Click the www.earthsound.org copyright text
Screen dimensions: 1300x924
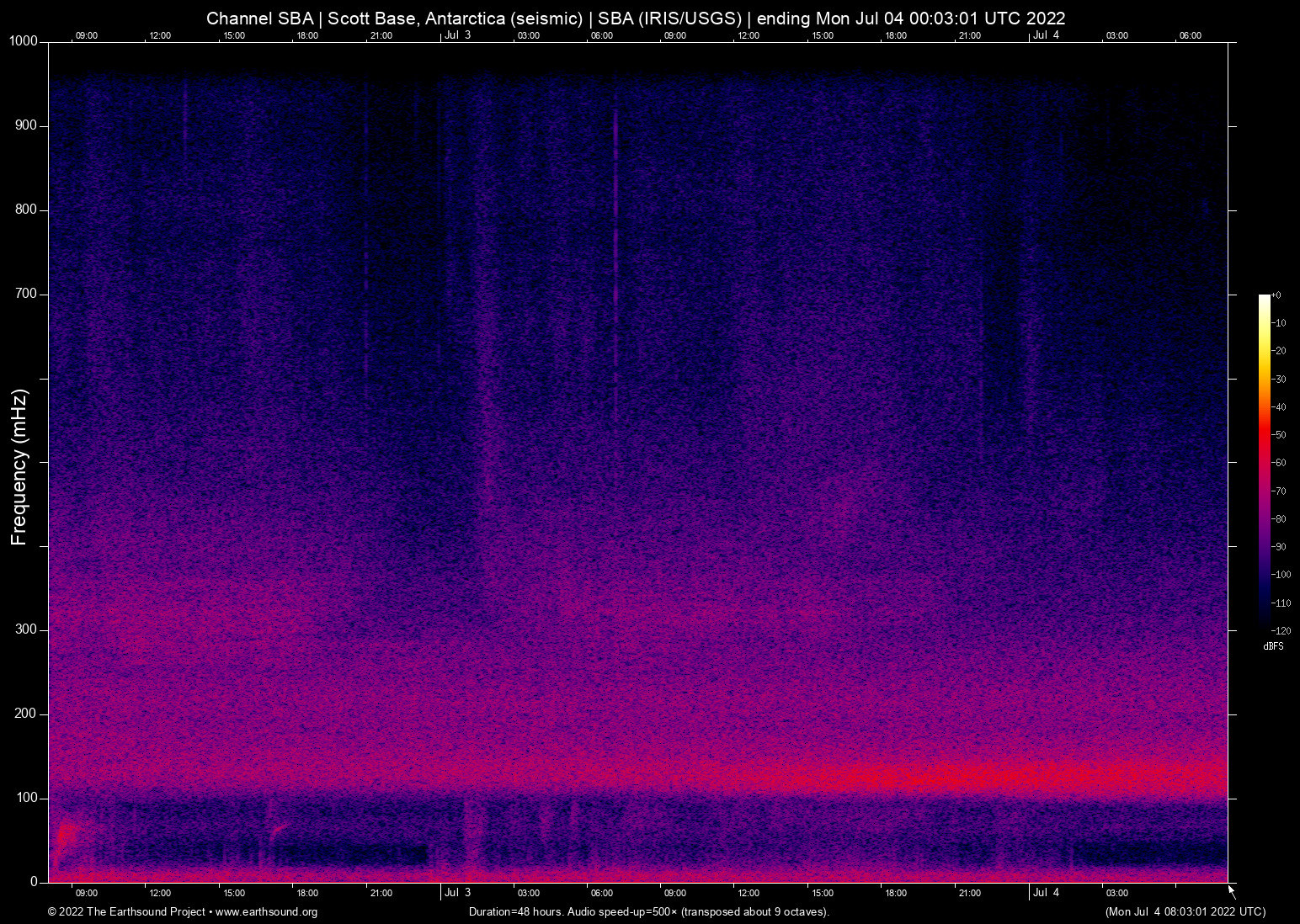182,912
